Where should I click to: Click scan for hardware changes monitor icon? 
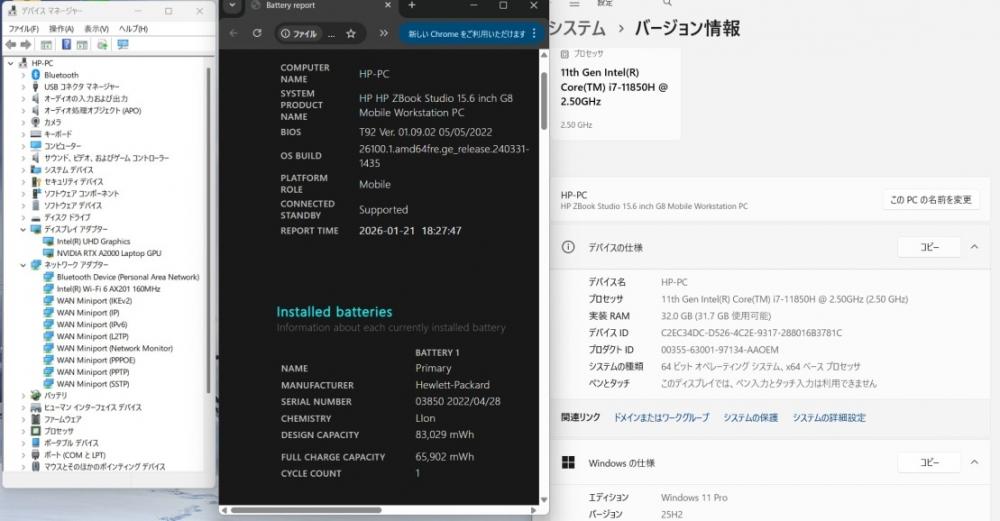pos(123,45)
